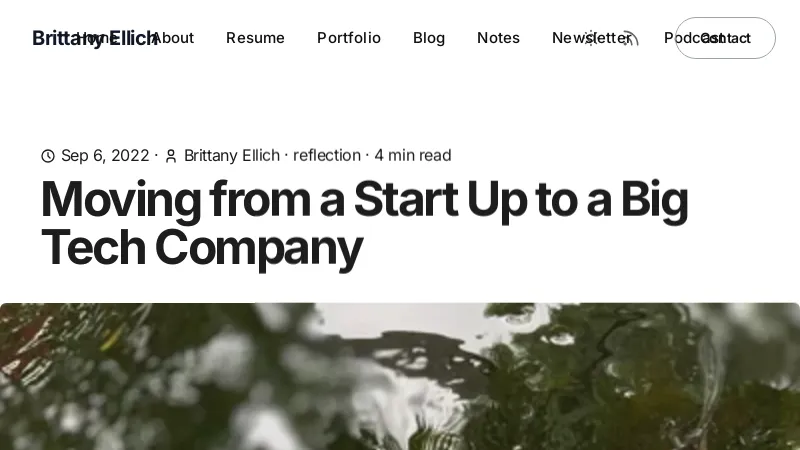Image resolution: width=800 pixels, height=450 pixels.
Task: Open the RSS feed icon
Action: click(628, 38)
